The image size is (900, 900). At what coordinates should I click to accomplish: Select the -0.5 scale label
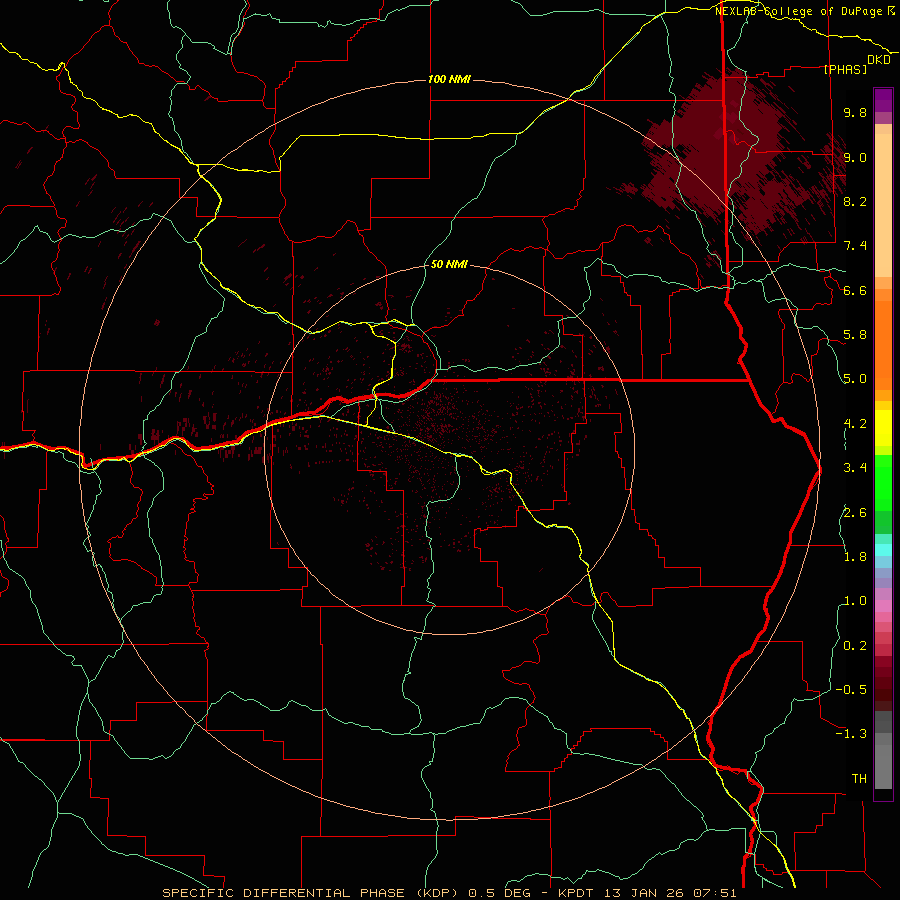pyautogui.click(x=851, y=690)
